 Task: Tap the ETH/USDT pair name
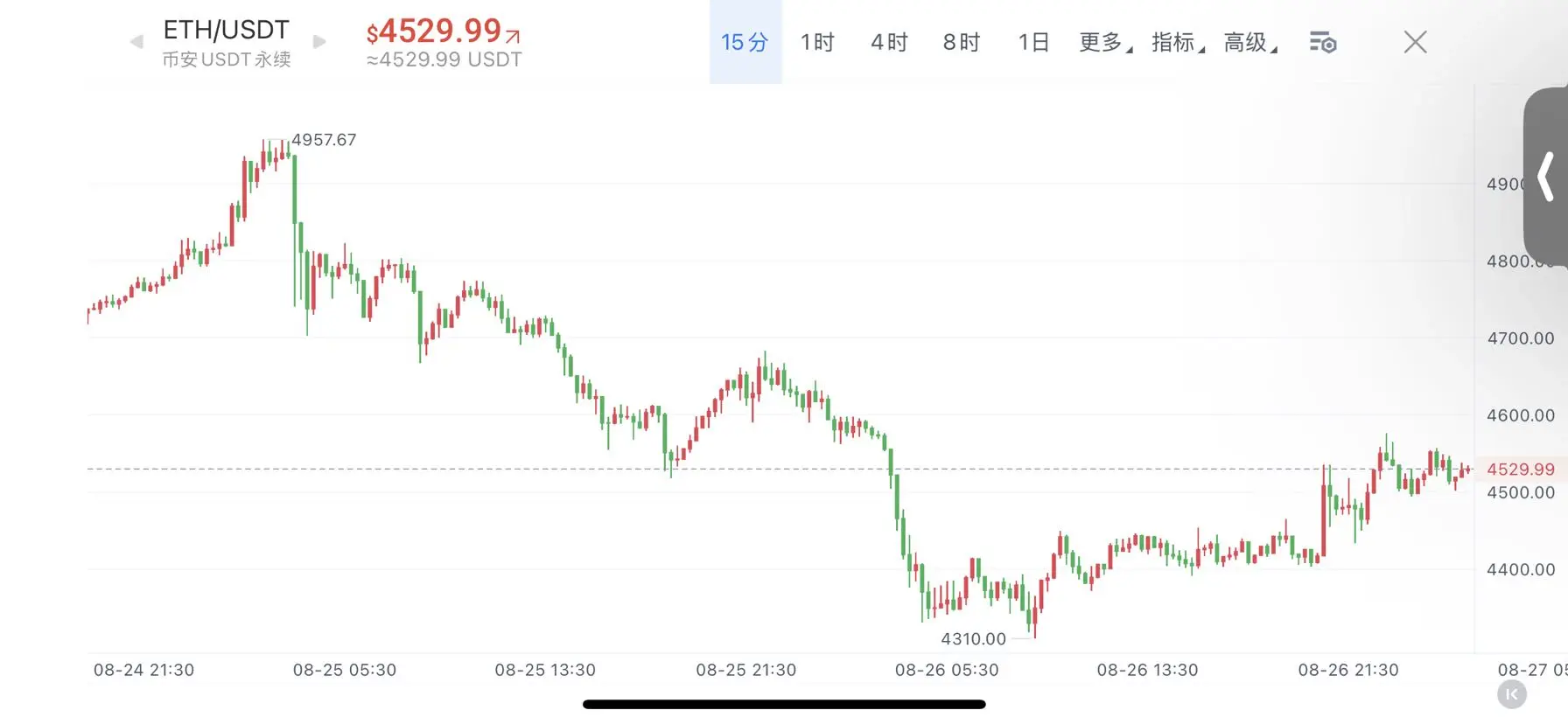tap(226, 30)
